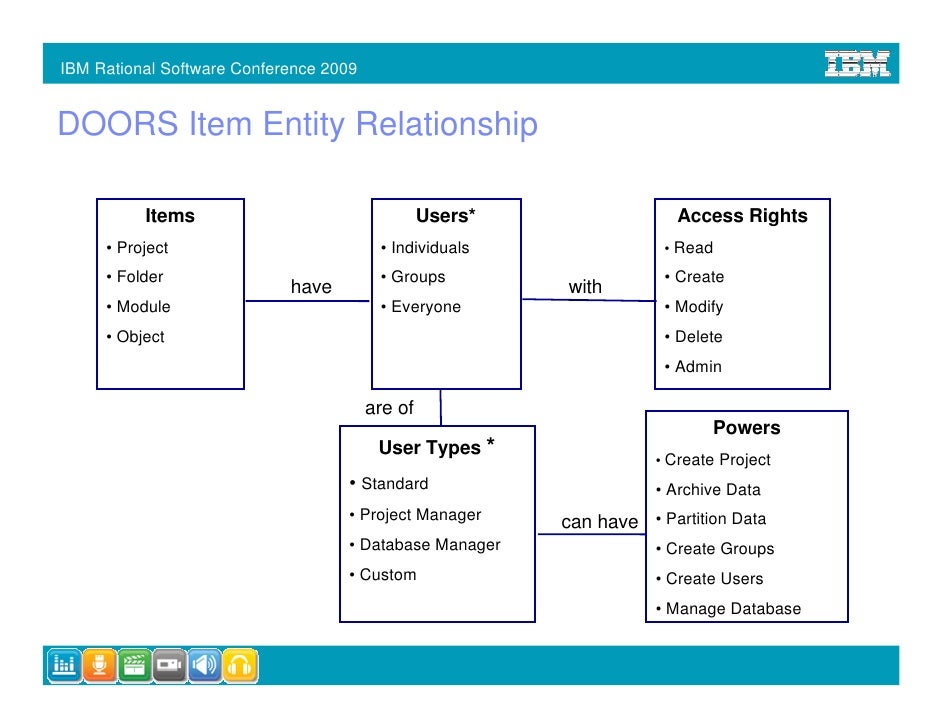Click the blue equalizer bars icon
The width and height of the screenshot is (942, 728).
(64, 666)
